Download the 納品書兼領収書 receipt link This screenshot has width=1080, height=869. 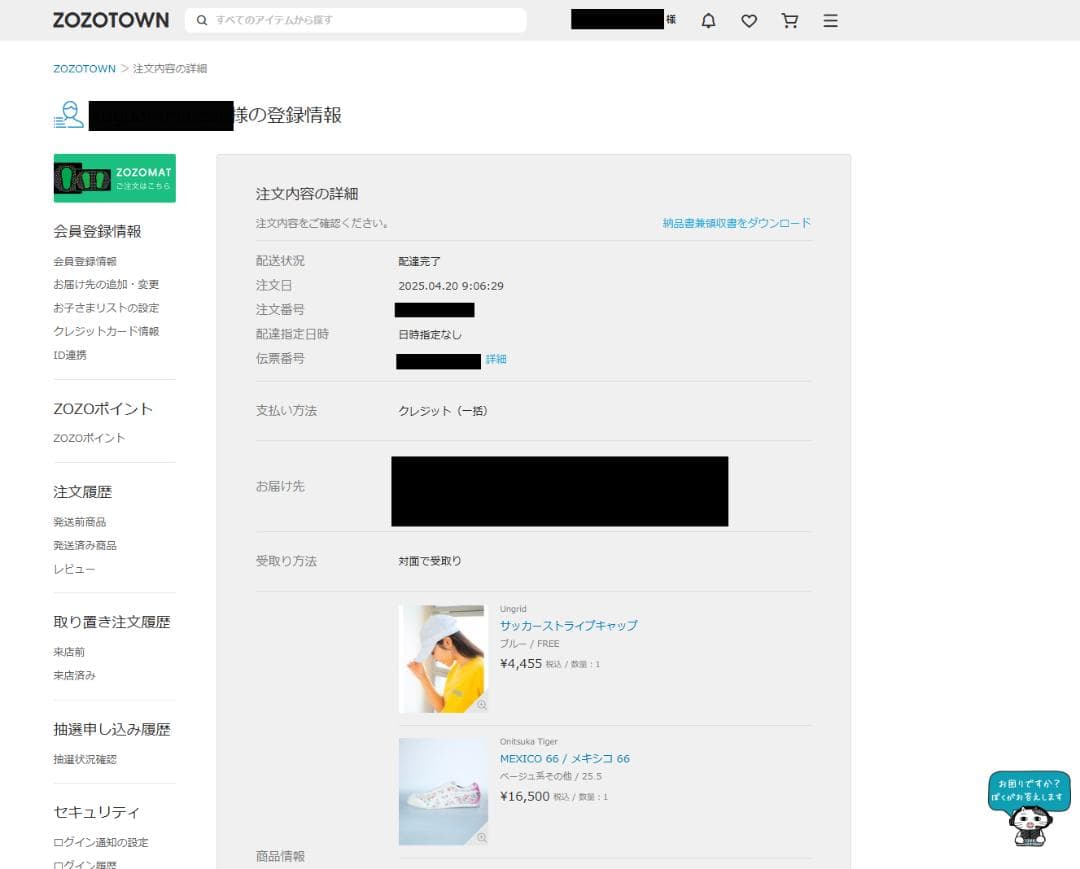pyautogui.click(x=736, y=223)
